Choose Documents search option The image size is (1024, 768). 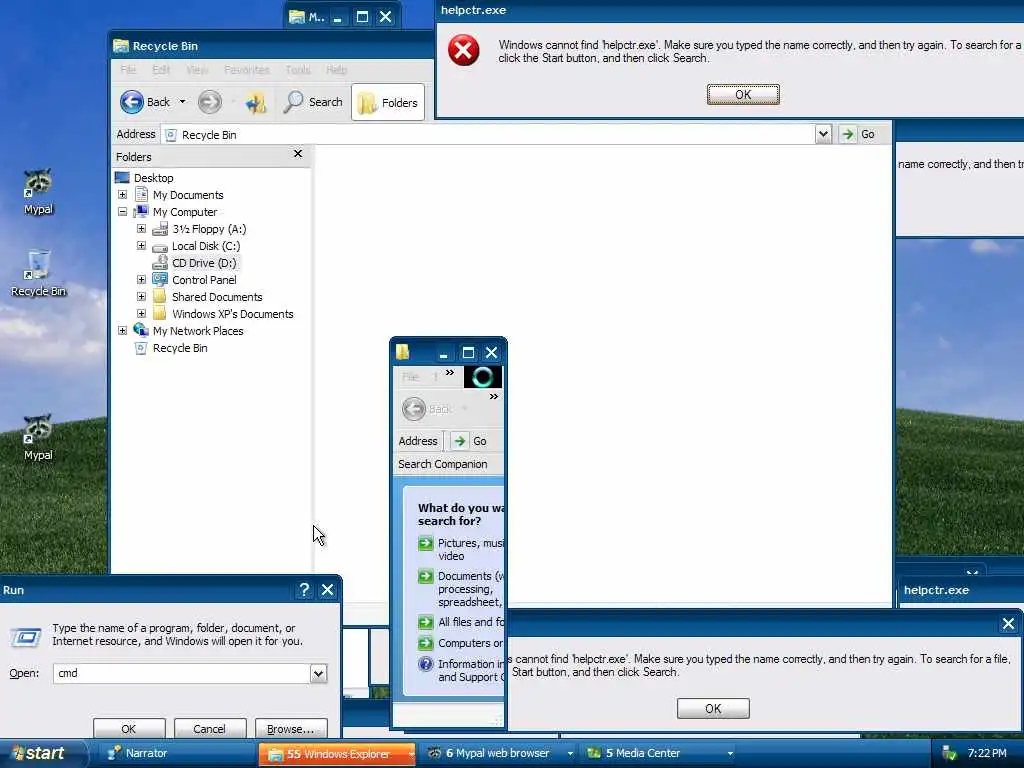[x=461, y=589]
